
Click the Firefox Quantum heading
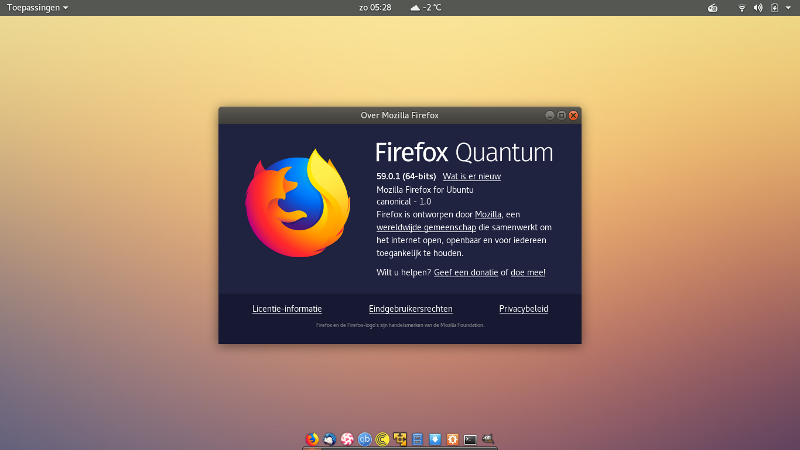point(464,152)
